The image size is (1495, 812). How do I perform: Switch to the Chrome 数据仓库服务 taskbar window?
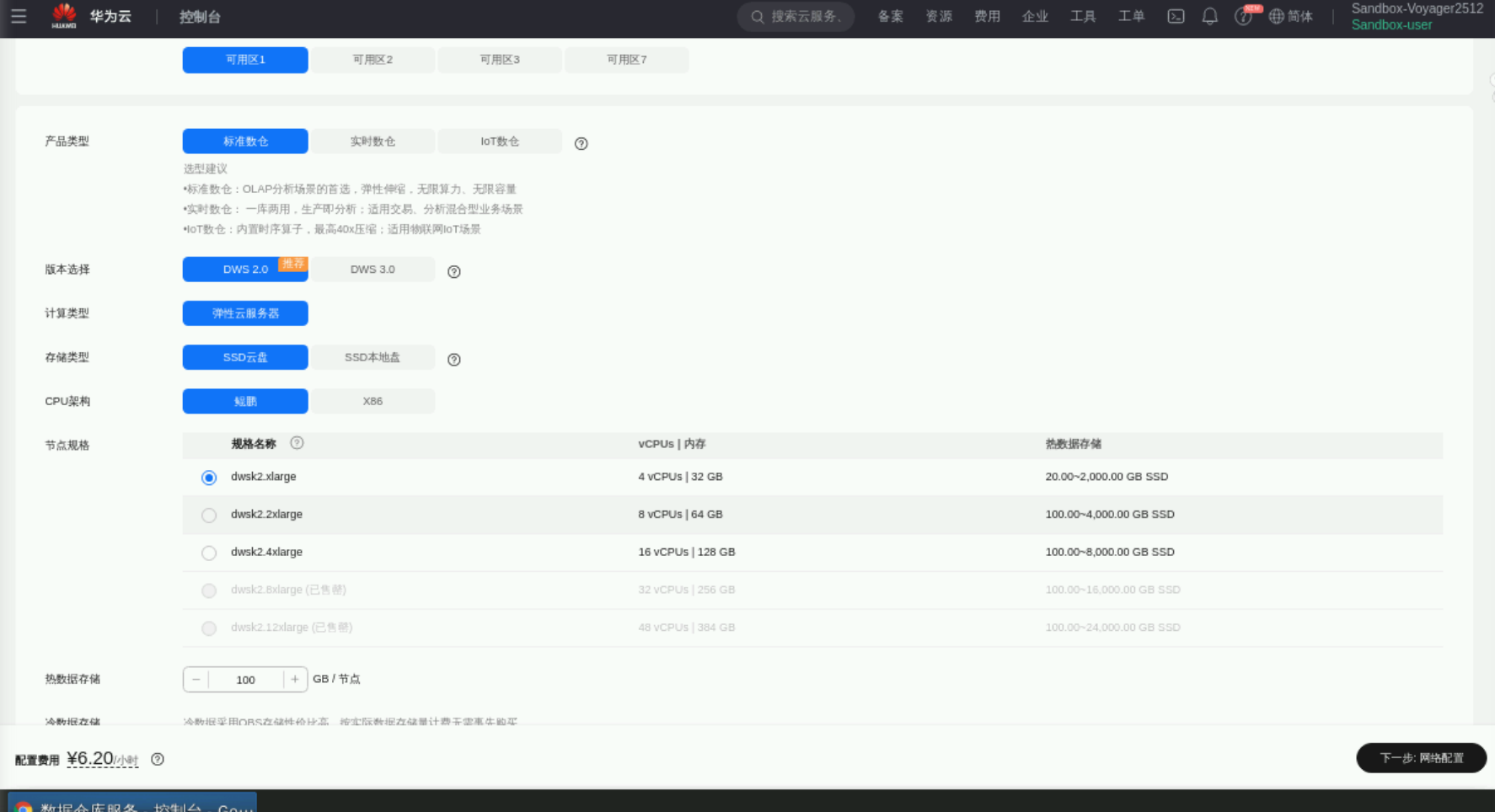pyautogui.click(x=132, y=802)
